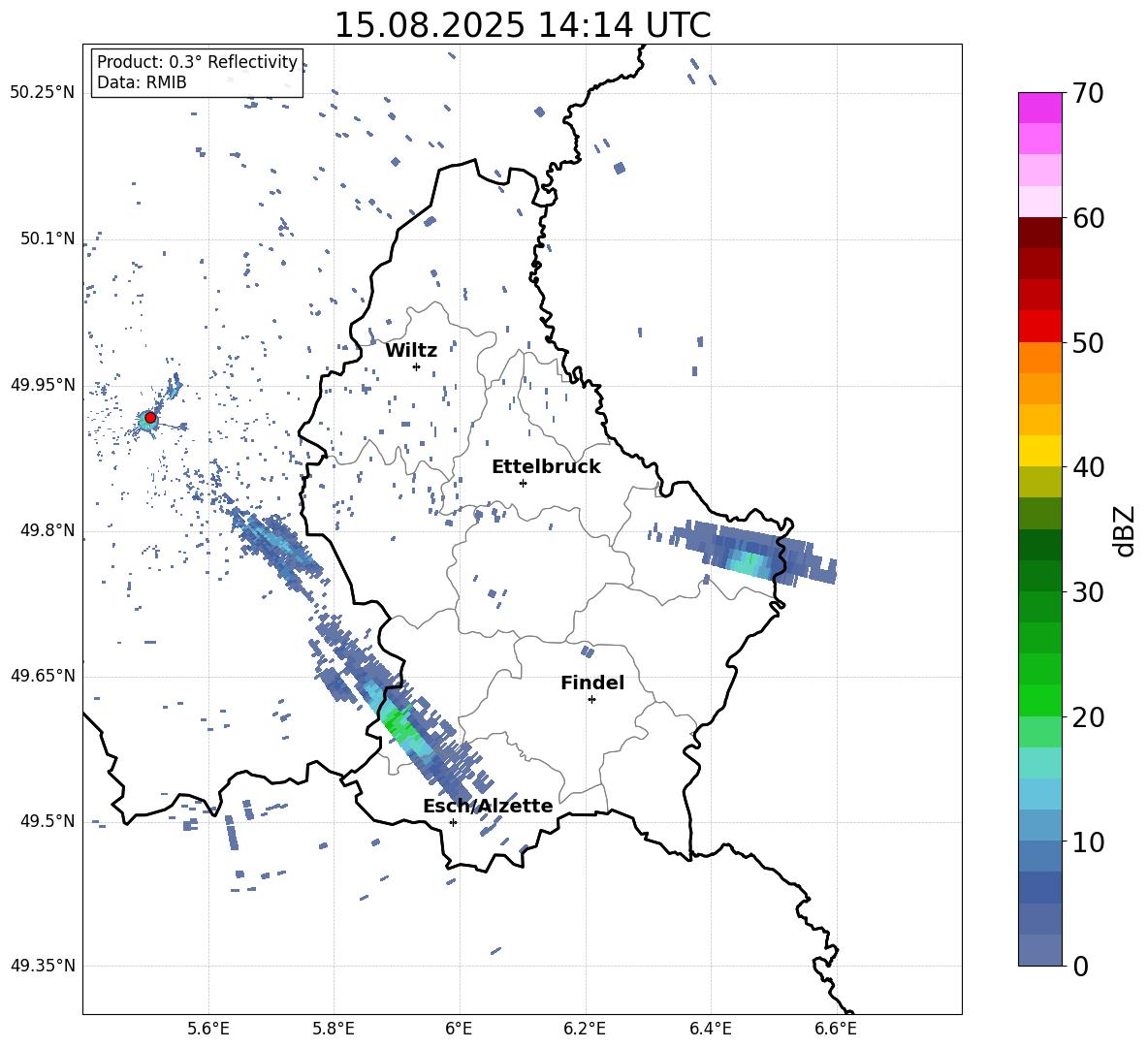Click the Ettelbruck city label
The image size is (1148, 1048).
(x=546, y=467)
